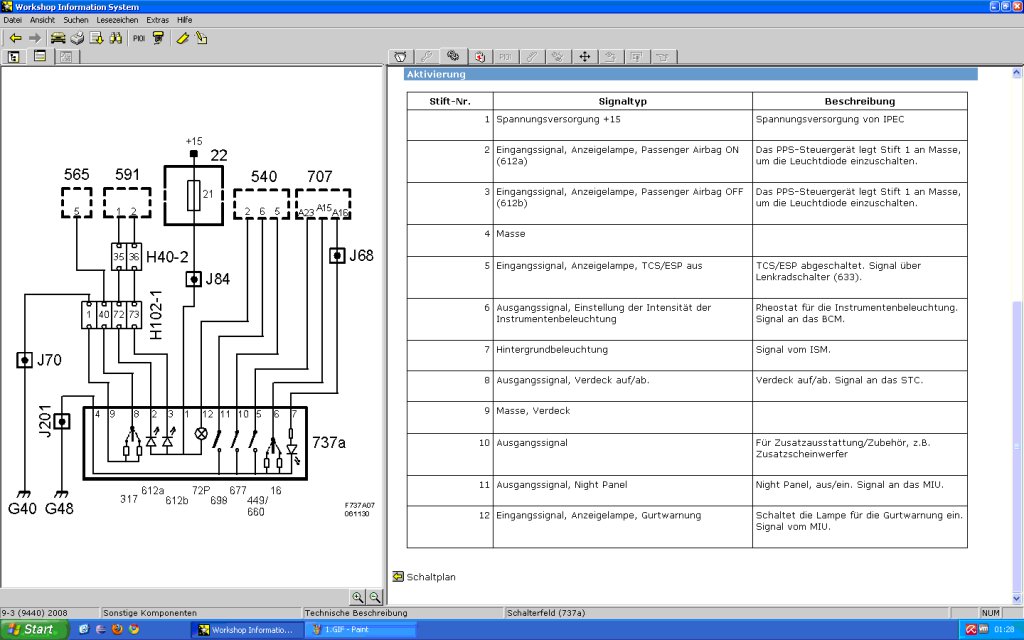Switch to 1.GIF - Paint taskbar window
The height and width of the screenshot is (640, 1024).
tap(362, 630)
